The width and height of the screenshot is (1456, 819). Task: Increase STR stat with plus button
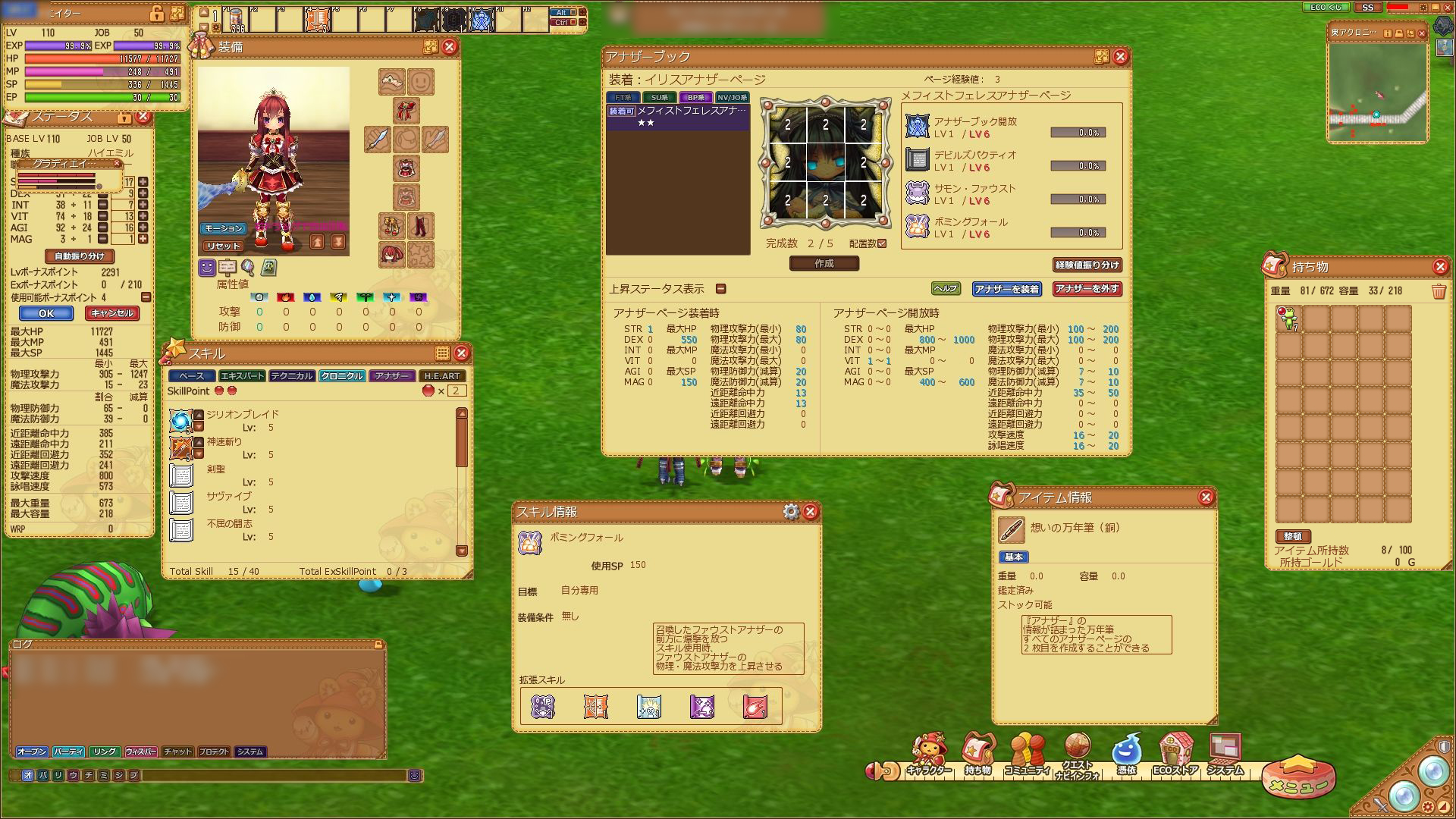pos(143,182)
